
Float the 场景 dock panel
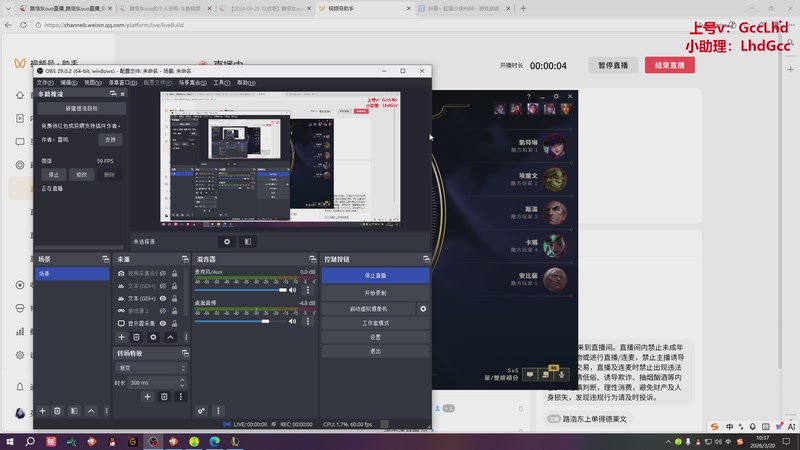[106, 259]
